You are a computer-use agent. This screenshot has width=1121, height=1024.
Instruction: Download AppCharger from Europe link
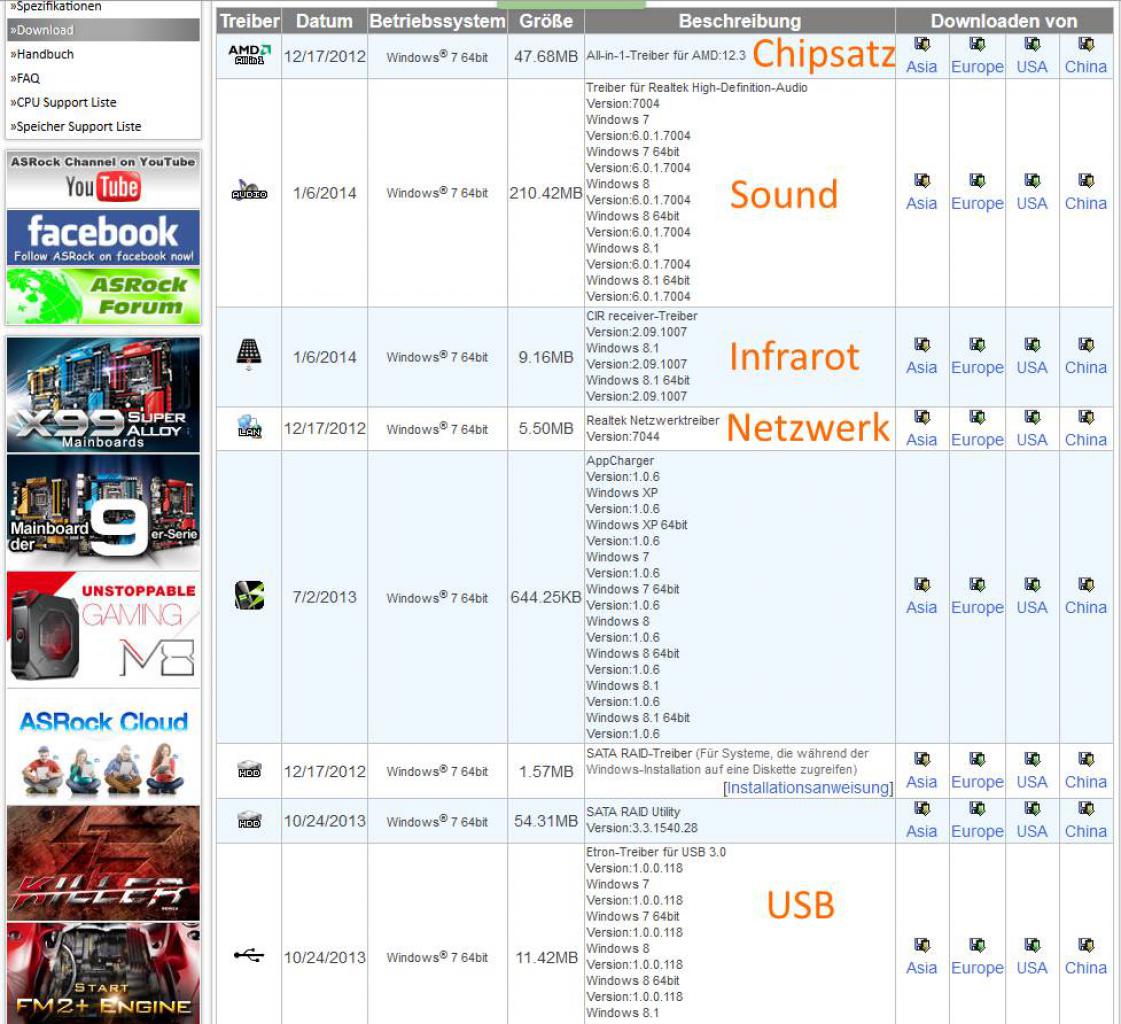coord(977,607)
